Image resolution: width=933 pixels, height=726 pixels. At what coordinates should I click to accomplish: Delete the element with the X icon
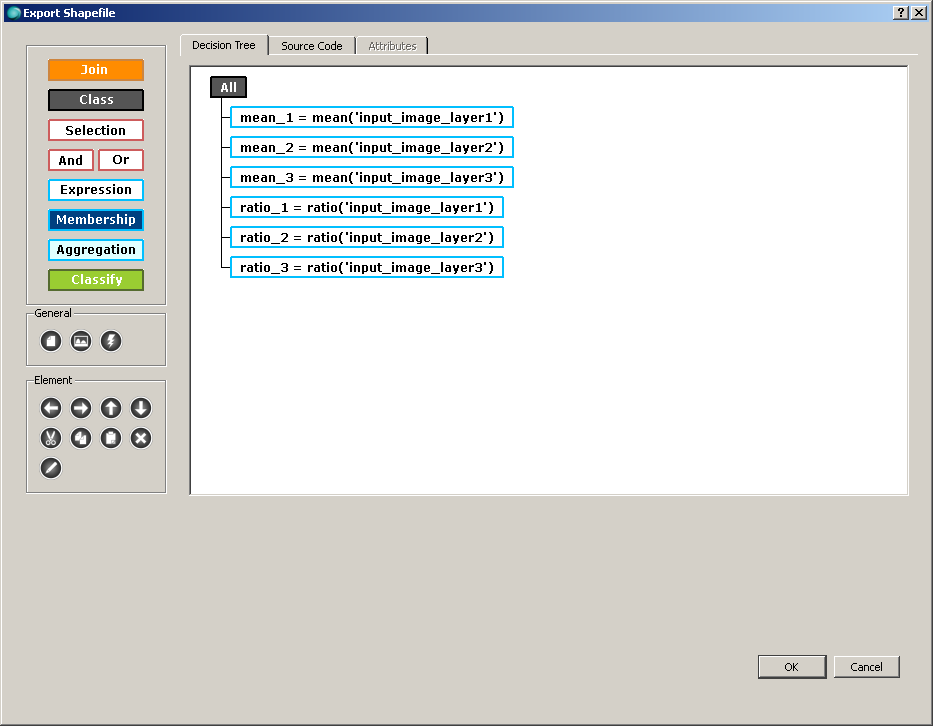click(140, 438)
